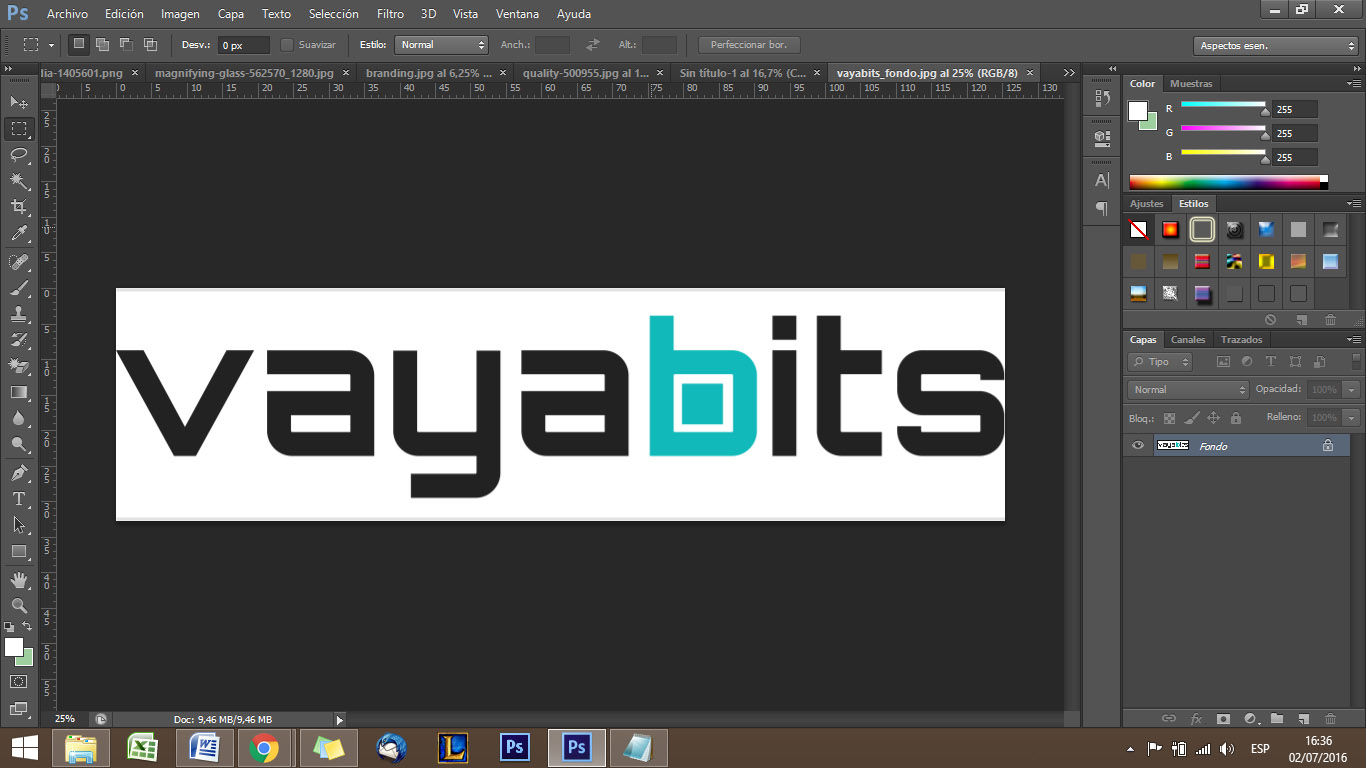The height and width of the screenshot is (768, 1366).
Task: Click the color spectrum ramp
Action: click(1224, 182)
